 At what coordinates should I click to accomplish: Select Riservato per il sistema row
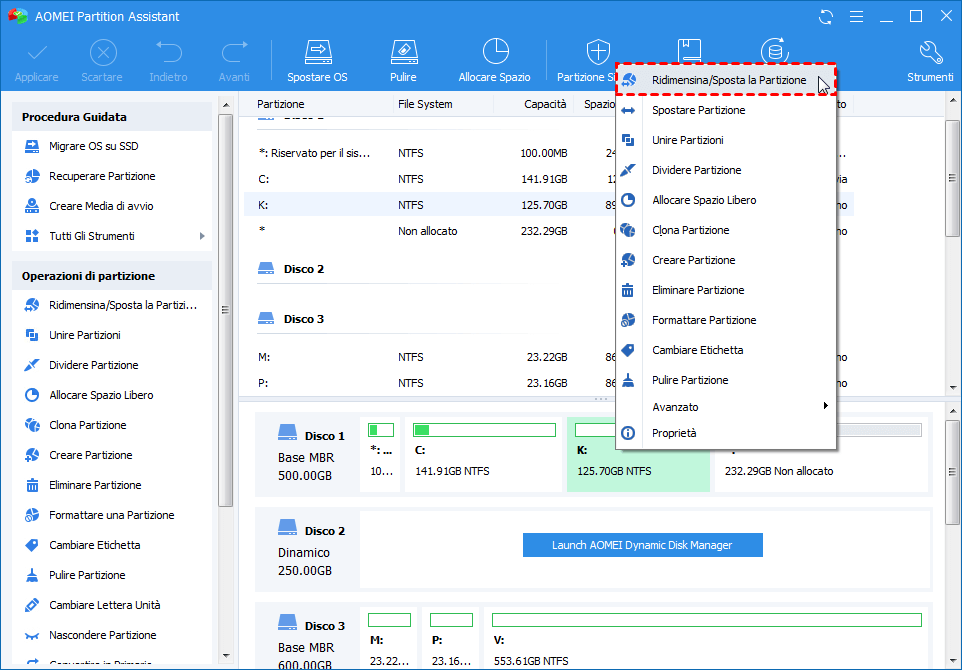tap(429, 153)
